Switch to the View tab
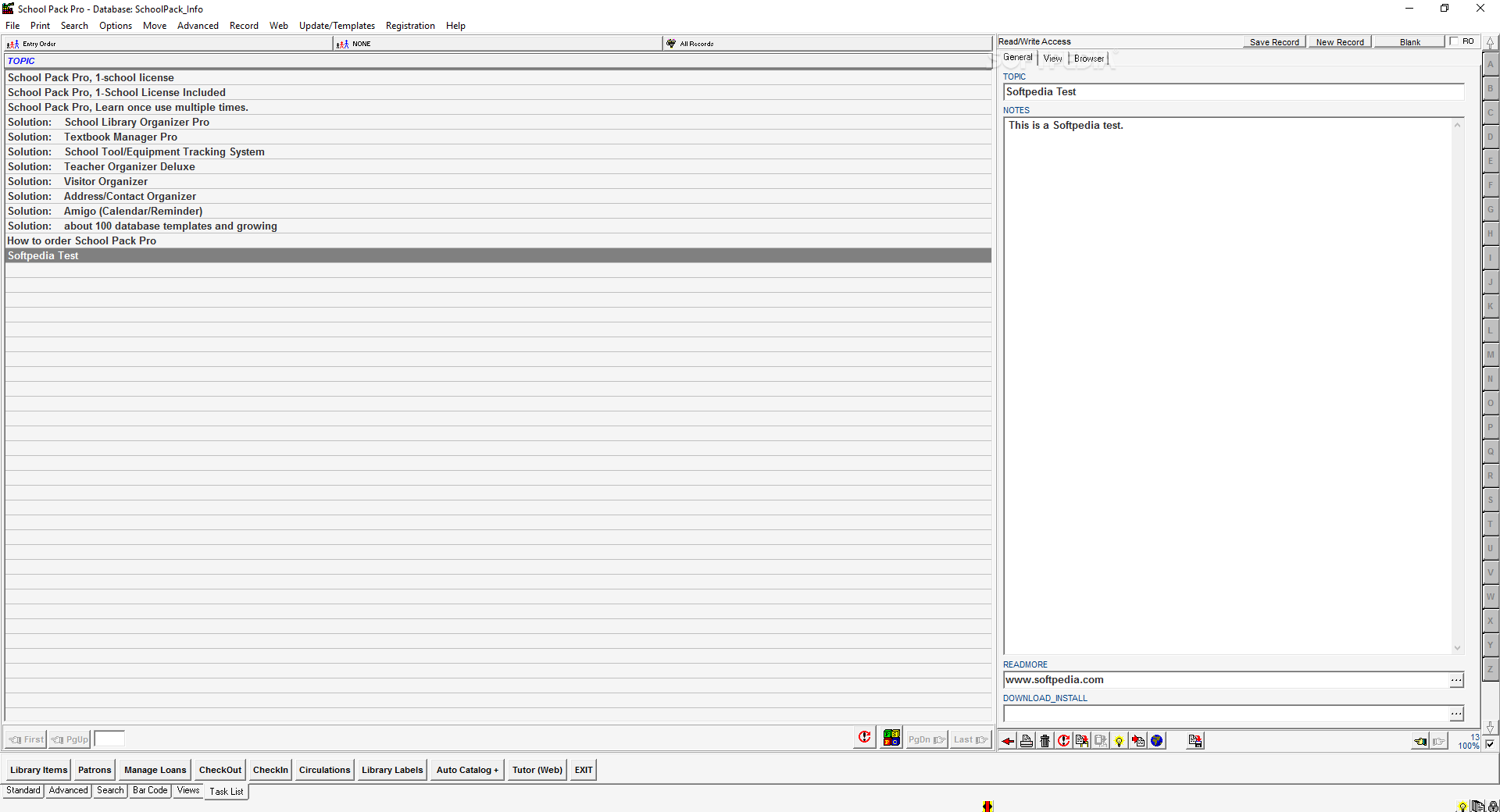 tap(1052, 59)
